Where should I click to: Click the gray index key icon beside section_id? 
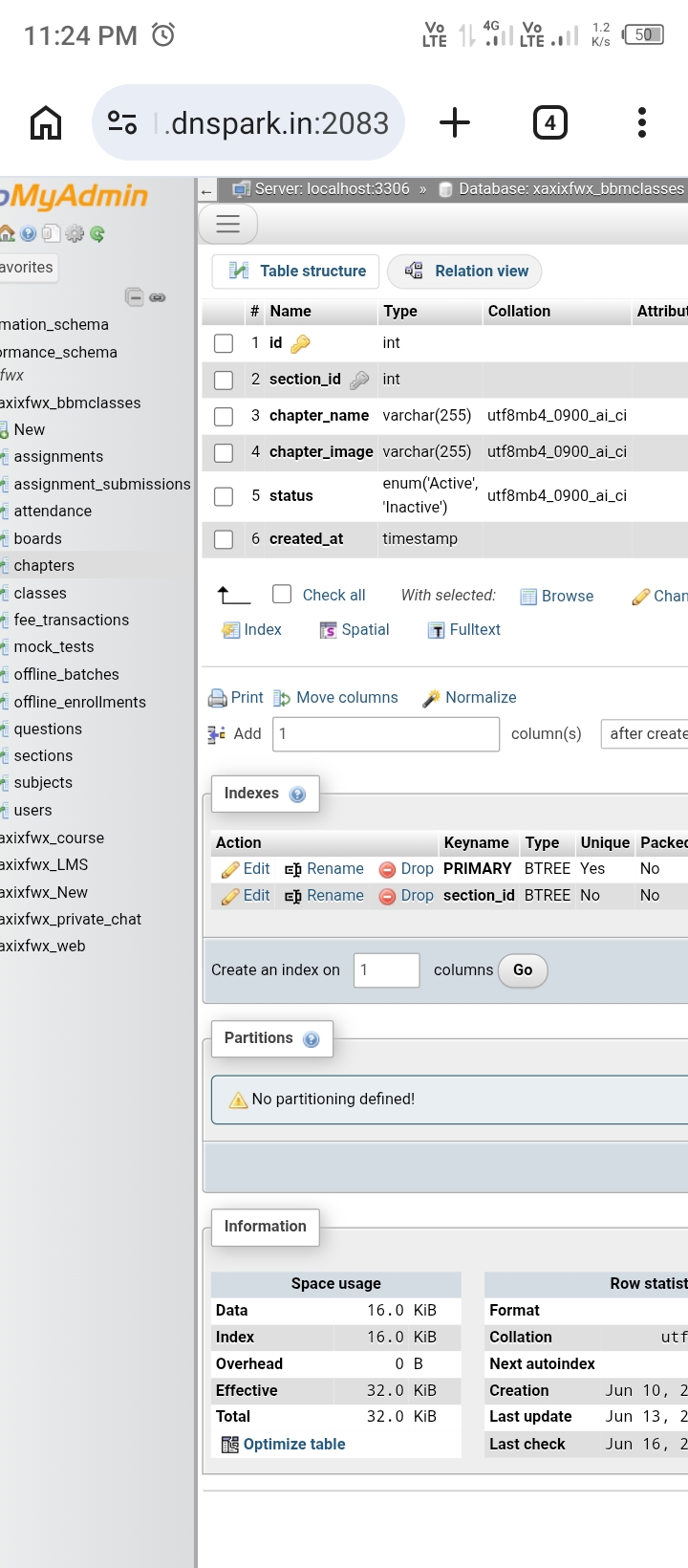[359, 380]
